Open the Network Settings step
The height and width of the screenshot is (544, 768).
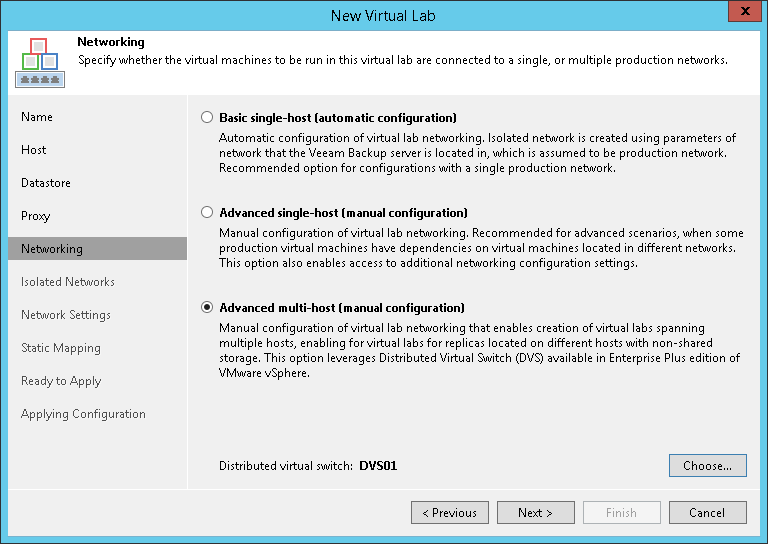pyautogui.click(x=66, y=315)
